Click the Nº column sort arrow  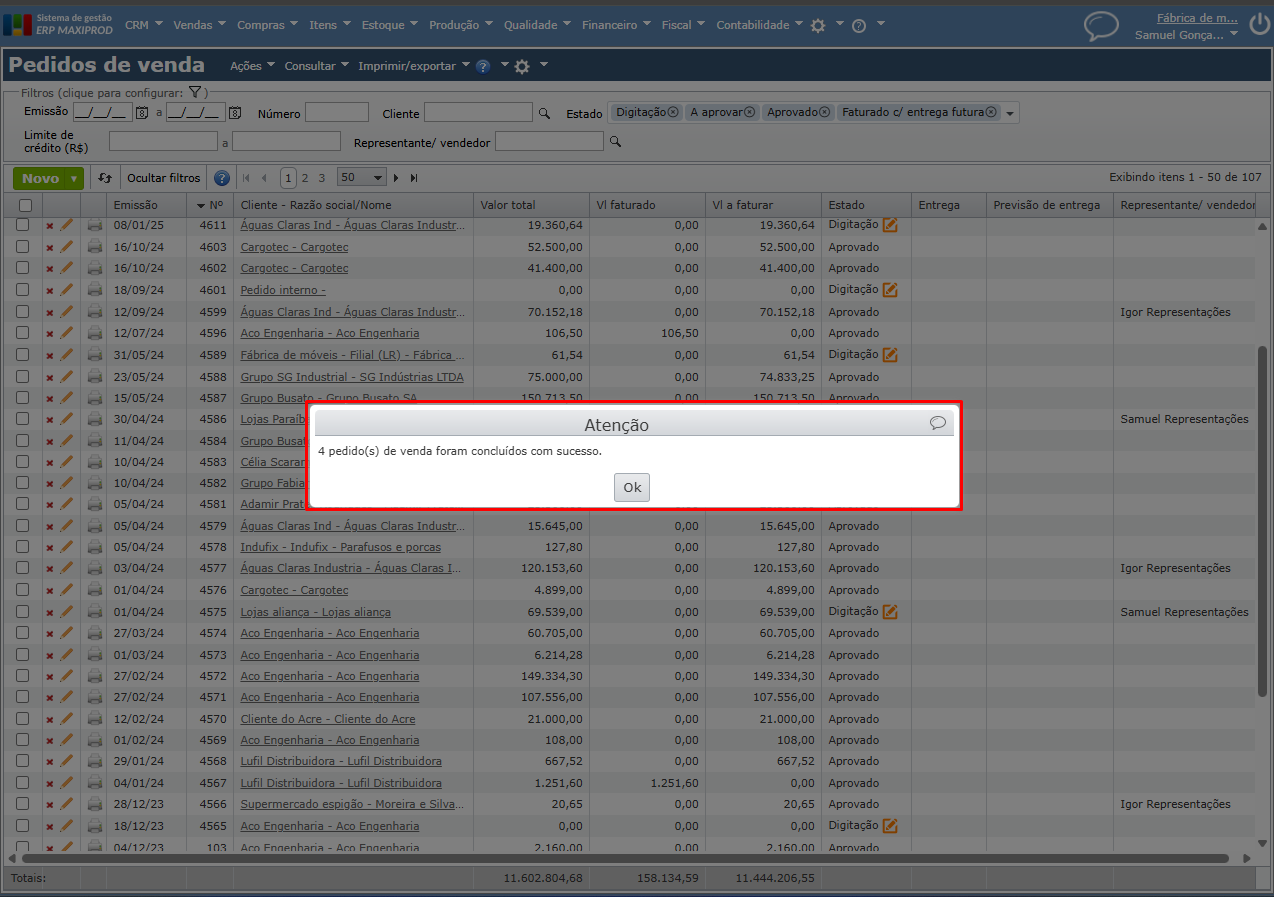(201, 205)
